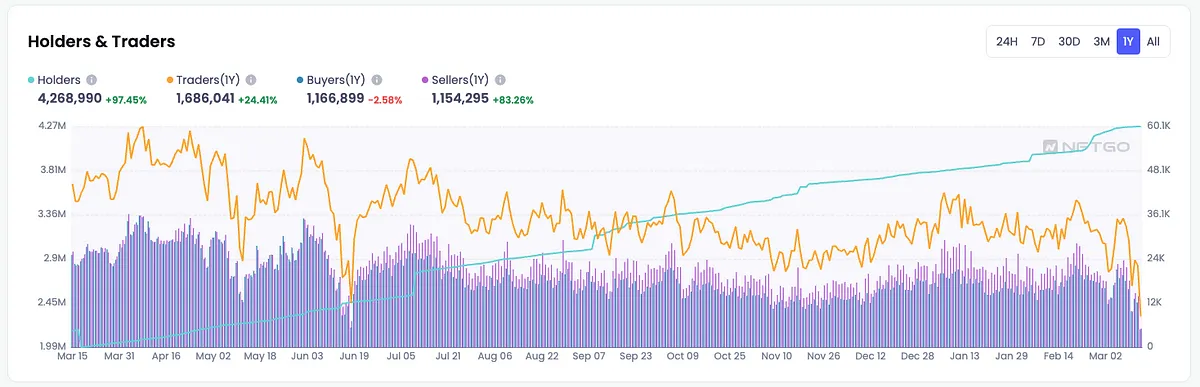Screen dimensions: 1200x387
Task: Switch to the 24H time range
Action: [x=1006, y=41]
